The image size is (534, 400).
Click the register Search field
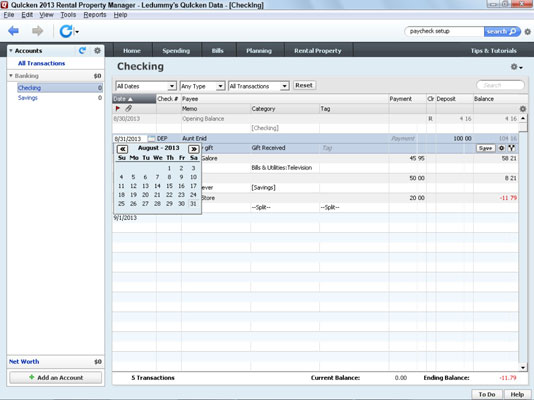click(500, 85)
